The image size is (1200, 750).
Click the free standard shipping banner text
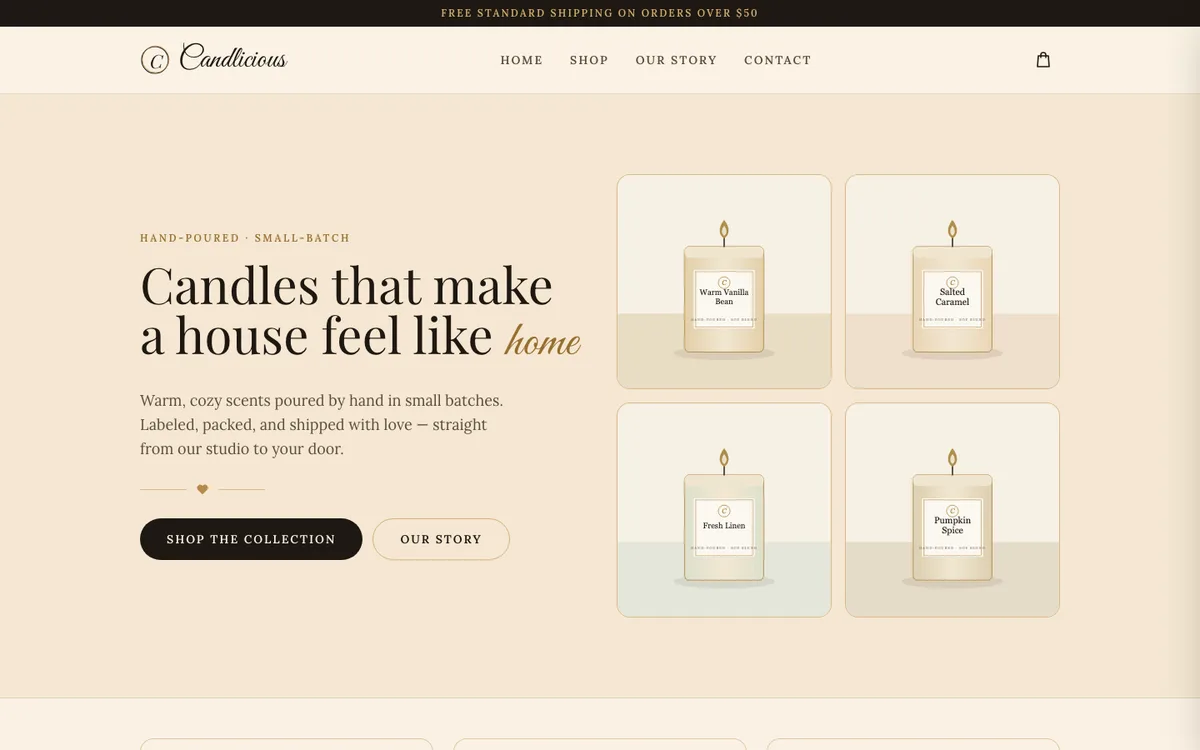(600, 13)
